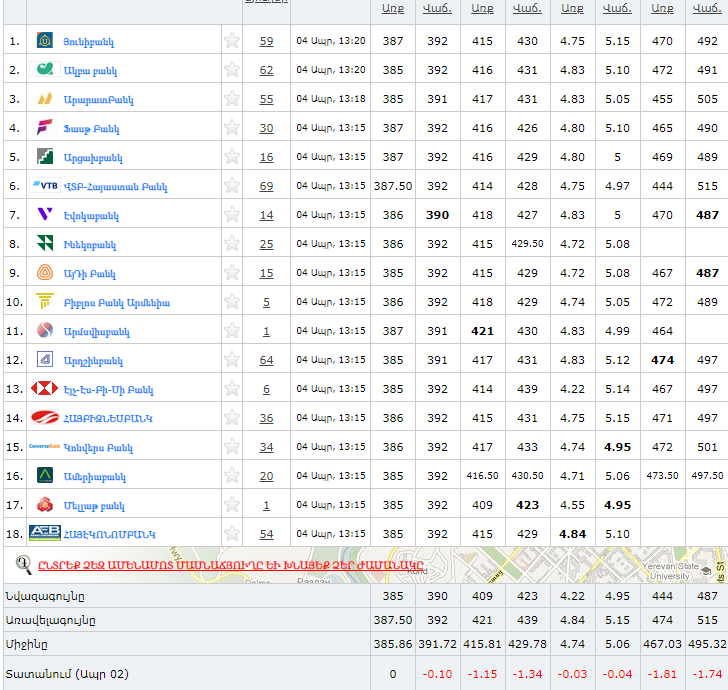The width and height of the screenshot is (728, 690).
Task: Toggle the favorite star in row 9
Action: [232, 273]
